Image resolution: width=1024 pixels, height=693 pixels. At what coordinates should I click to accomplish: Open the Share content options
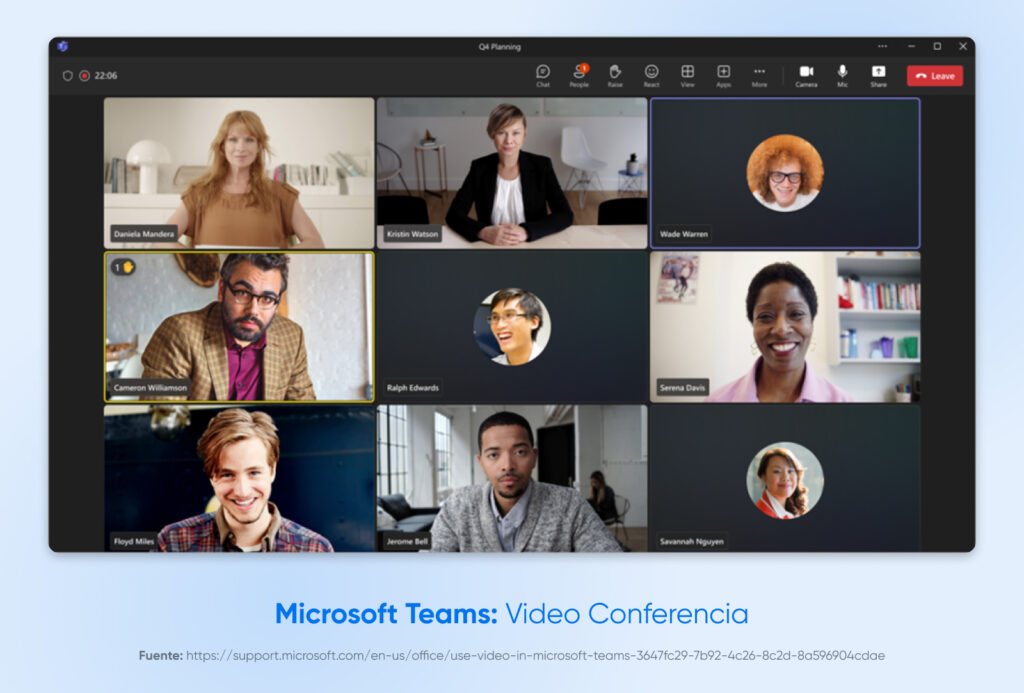(878, 75)
